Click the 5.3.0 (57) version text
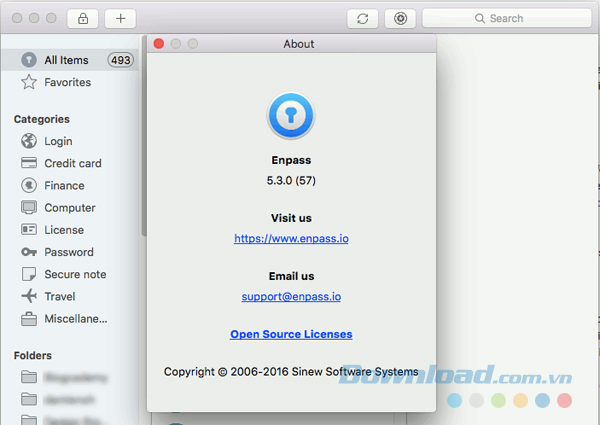 tap(291, 181)
